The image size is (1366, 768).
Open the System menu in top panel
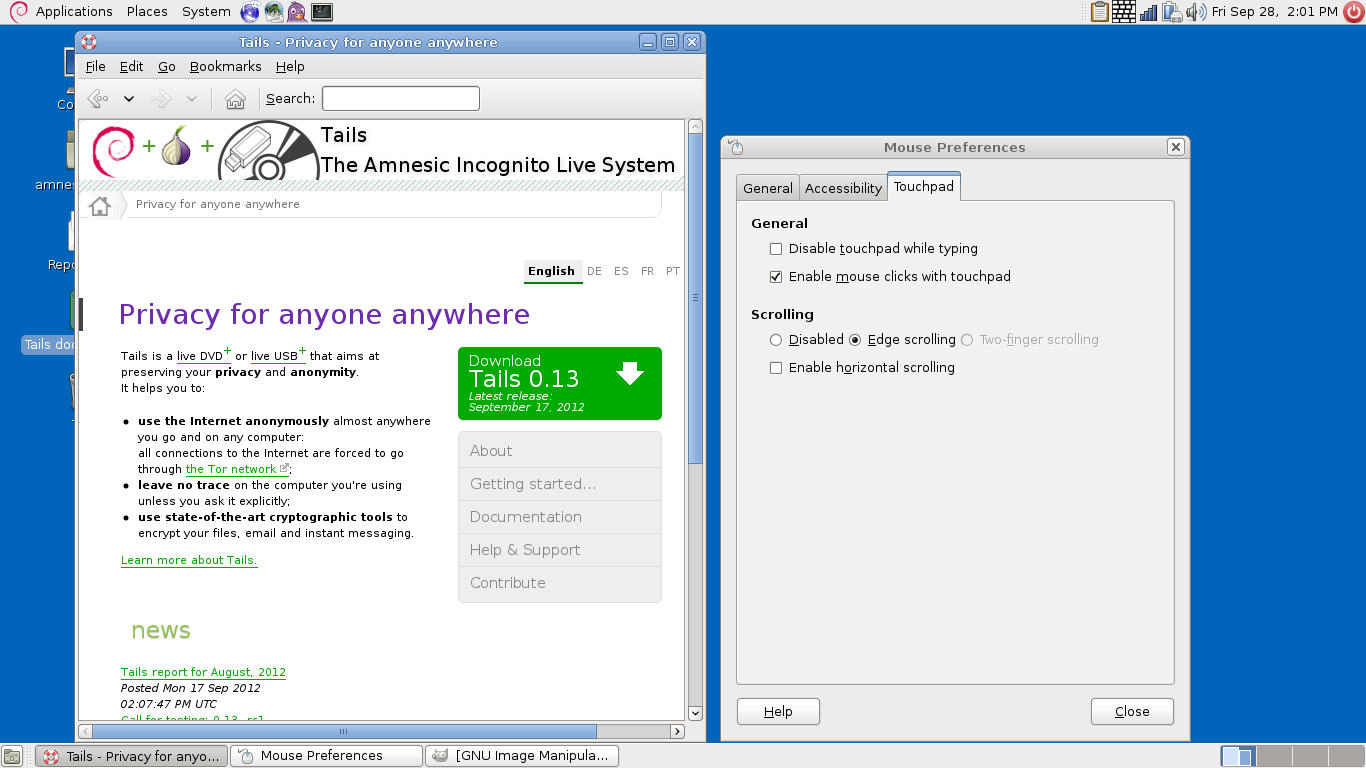[206, 12]
